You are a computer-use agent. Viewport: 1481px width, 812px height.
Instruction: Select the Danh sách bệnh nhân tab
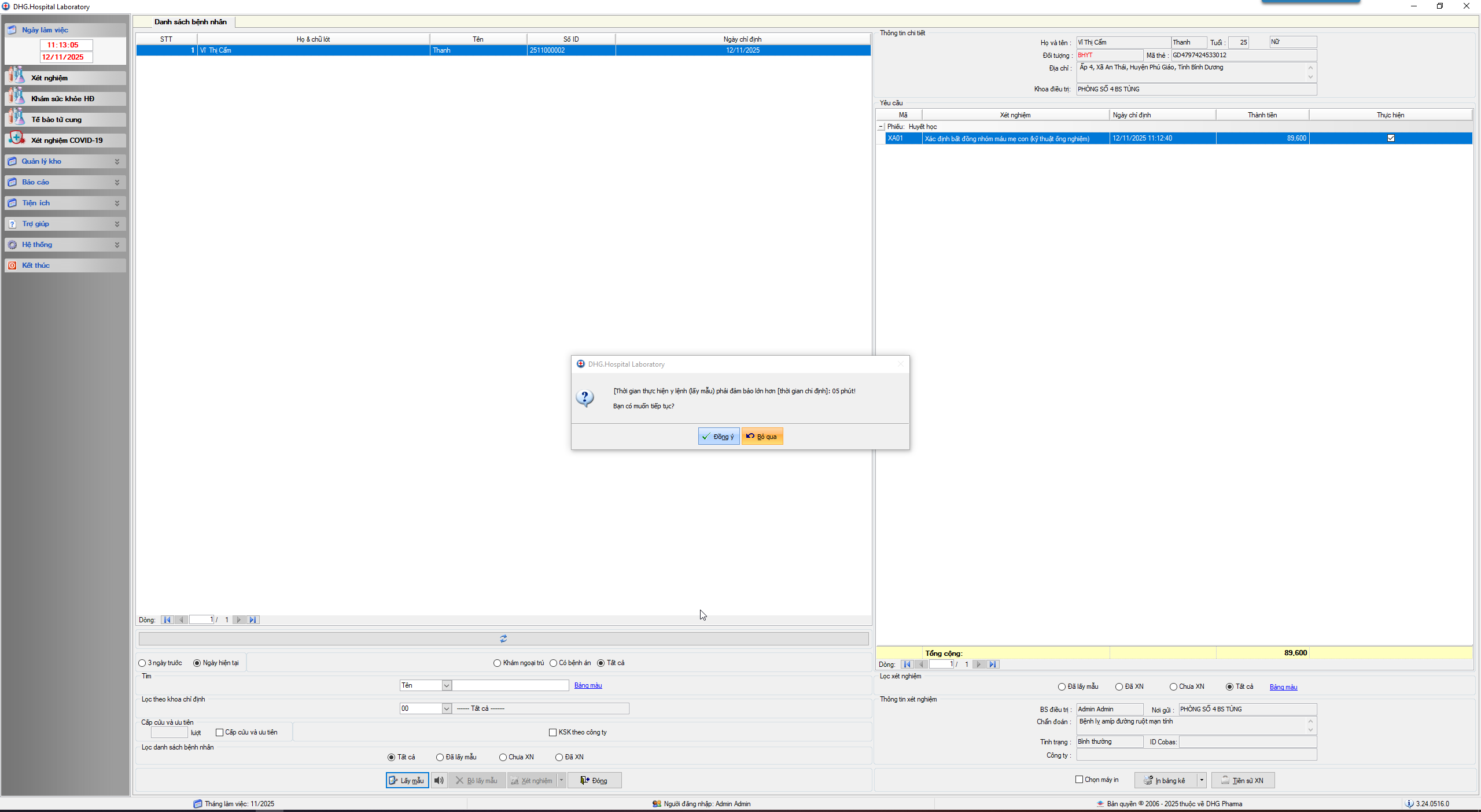(x=190, y=22)
